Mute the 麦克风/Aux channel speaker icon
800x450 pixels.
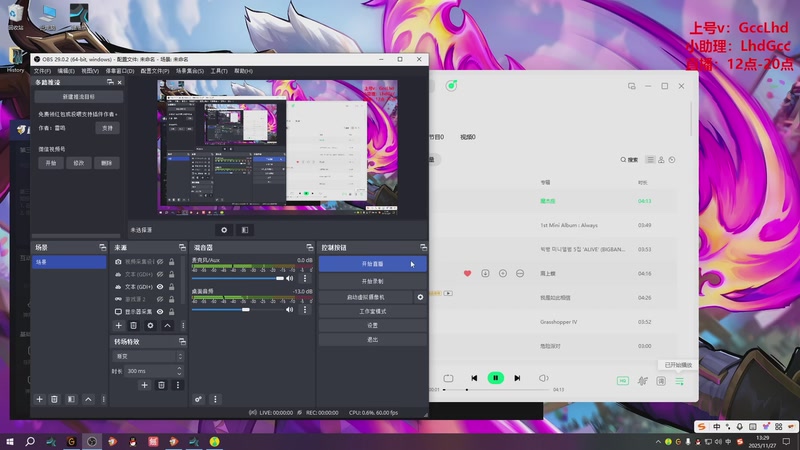click(290, 279)
